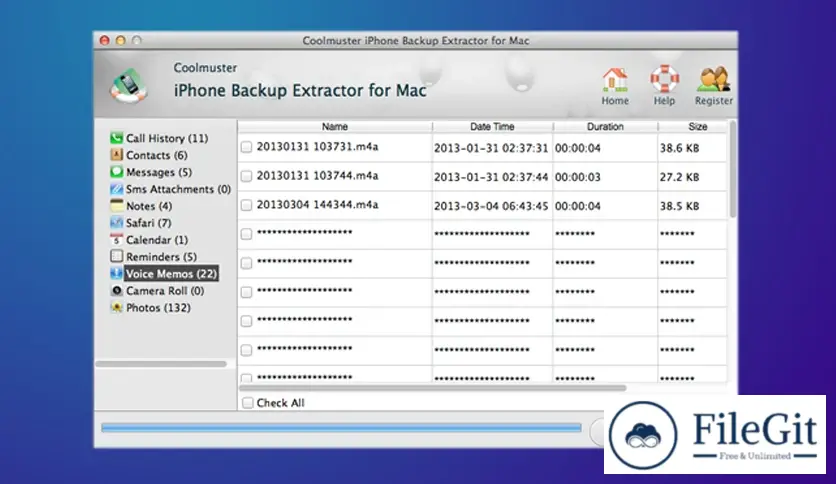Viewport: 836px width, 484px height.
Task: Enable the Check All checkbox
Action: tap(247, 403)
